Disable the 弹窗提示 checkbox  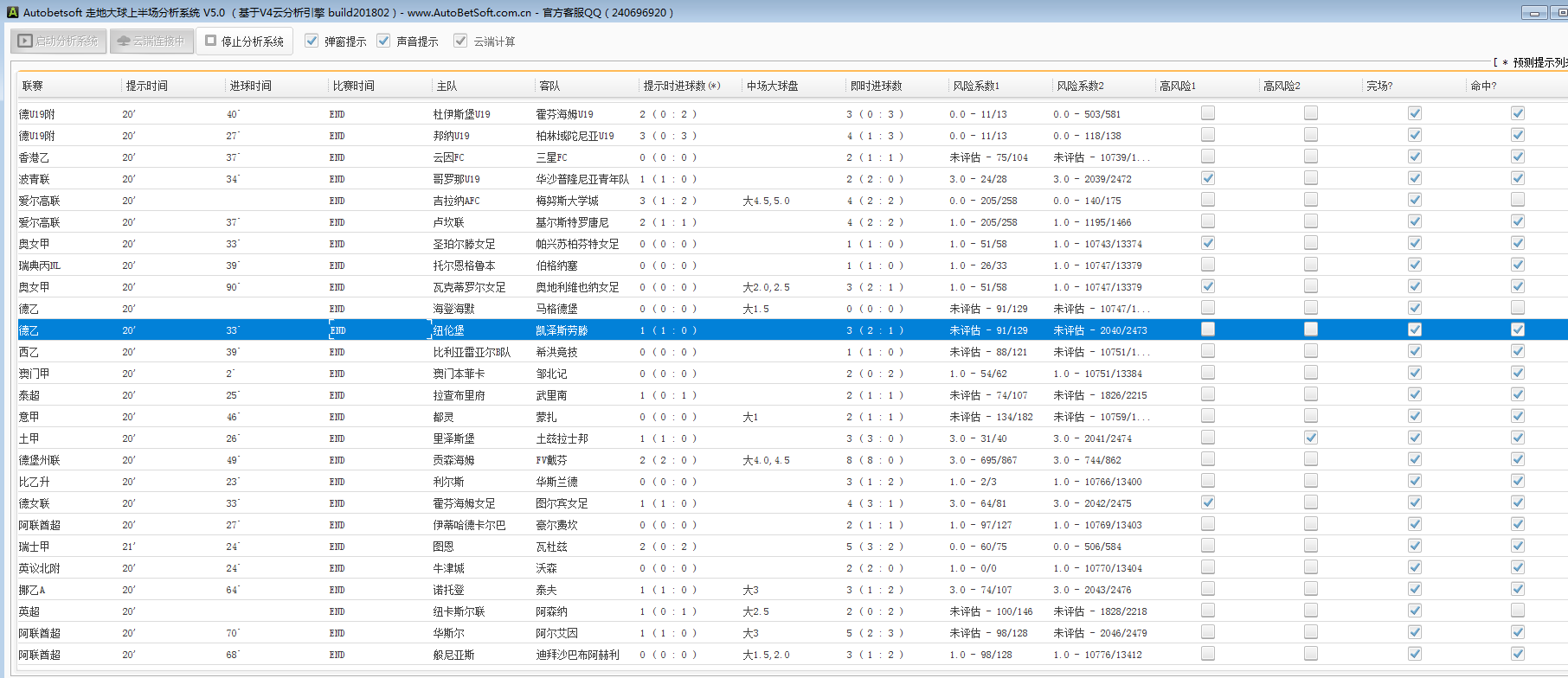click(x=312, y=41)
